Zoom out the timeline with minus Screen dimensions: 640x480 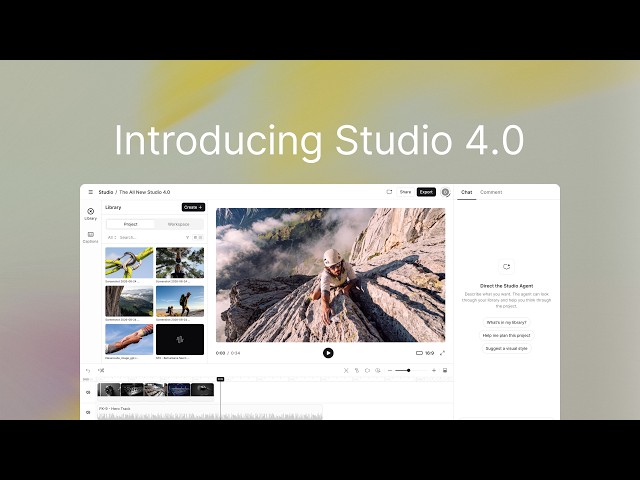[390, 371]
